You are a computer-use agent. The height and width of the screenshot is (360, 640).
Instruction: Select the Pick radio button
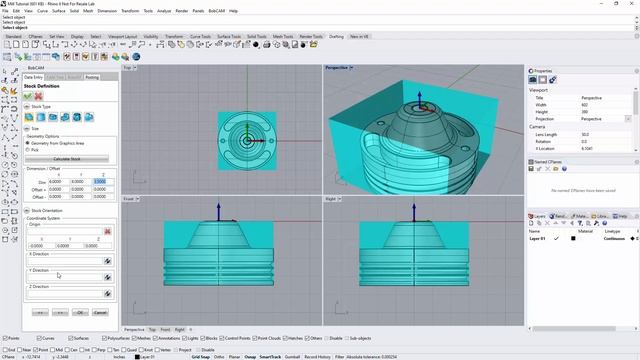click(28, 150)
